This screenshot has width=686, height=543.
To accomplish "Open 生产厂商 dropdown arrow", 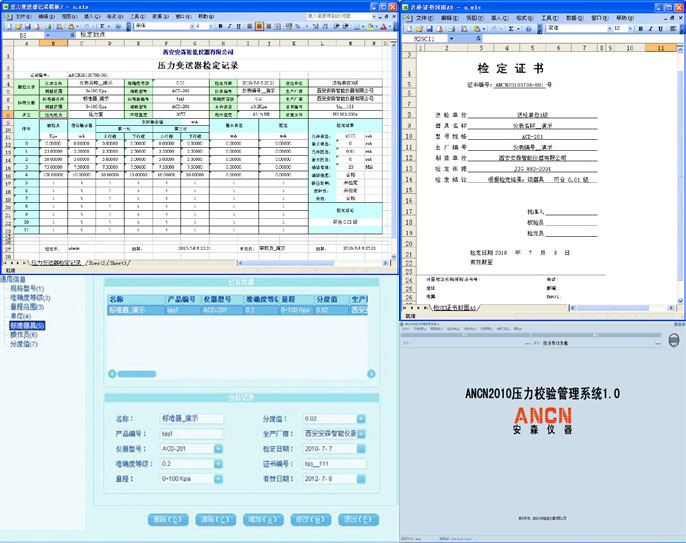I will 361,434.
